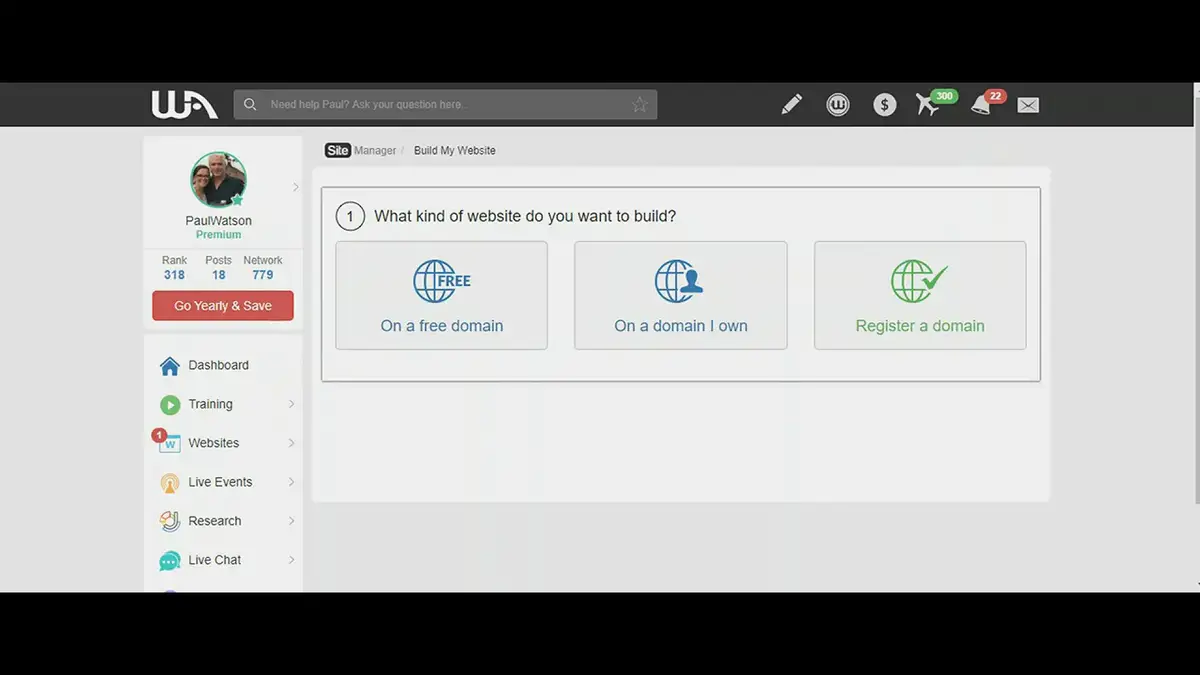Open the dollar sign affiliate icon

[884, 104]
